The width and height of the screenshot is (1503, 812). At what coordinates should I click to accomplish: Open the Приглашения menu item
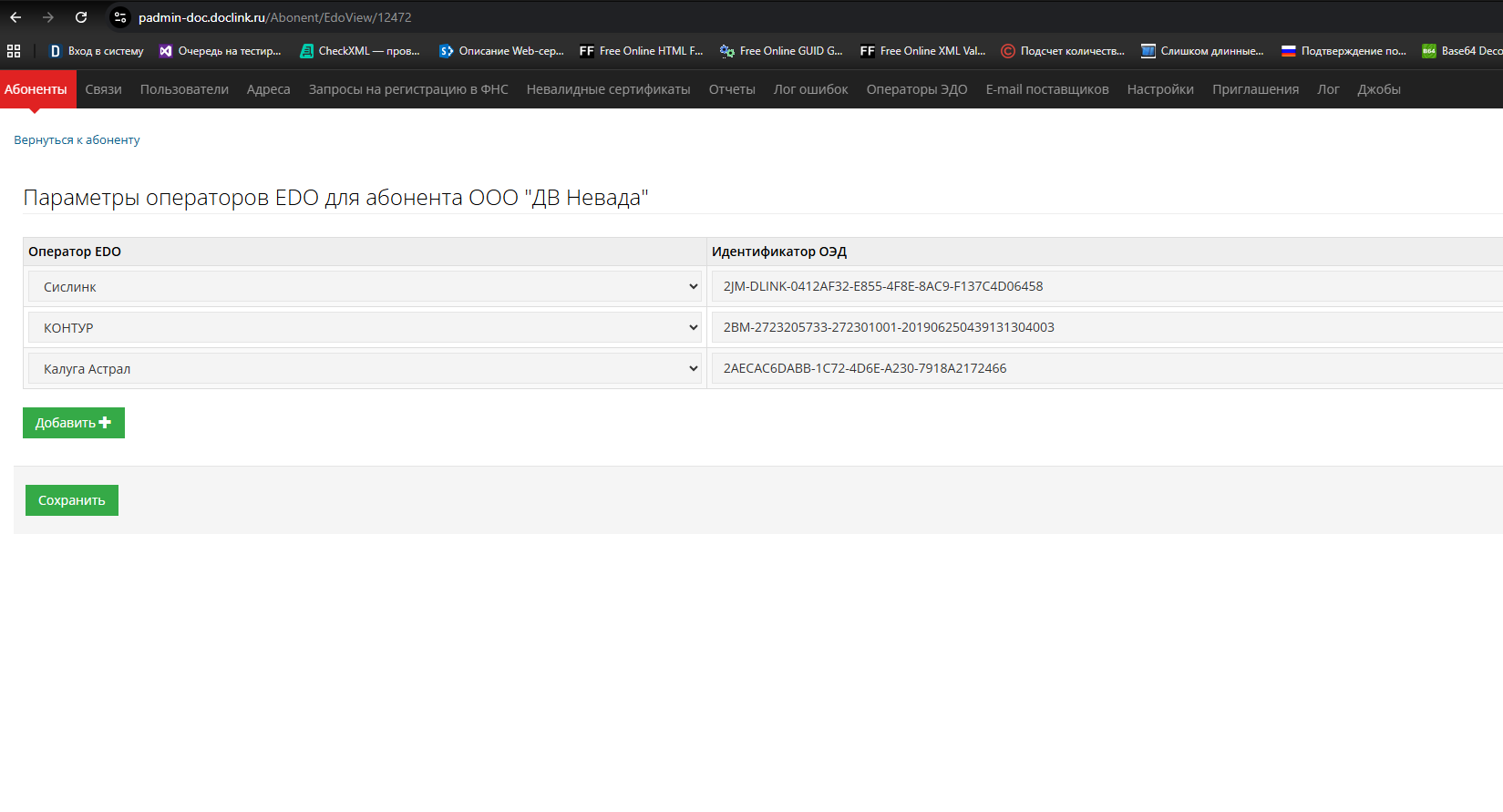[x=1255, y=89]
